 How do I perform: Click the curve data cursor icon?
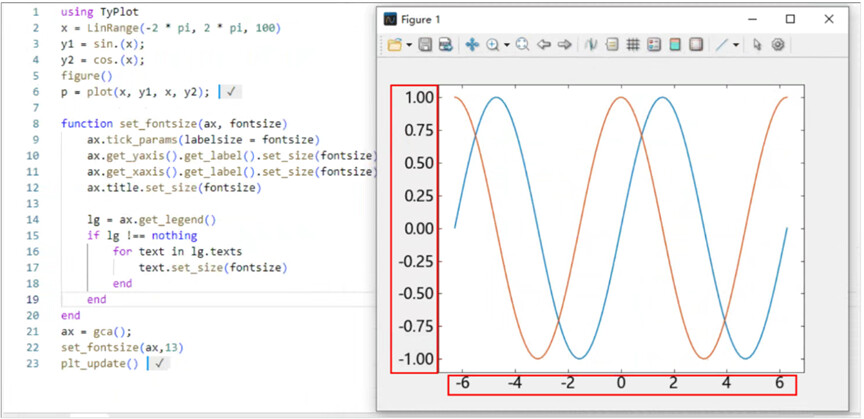tap(591, 45)
